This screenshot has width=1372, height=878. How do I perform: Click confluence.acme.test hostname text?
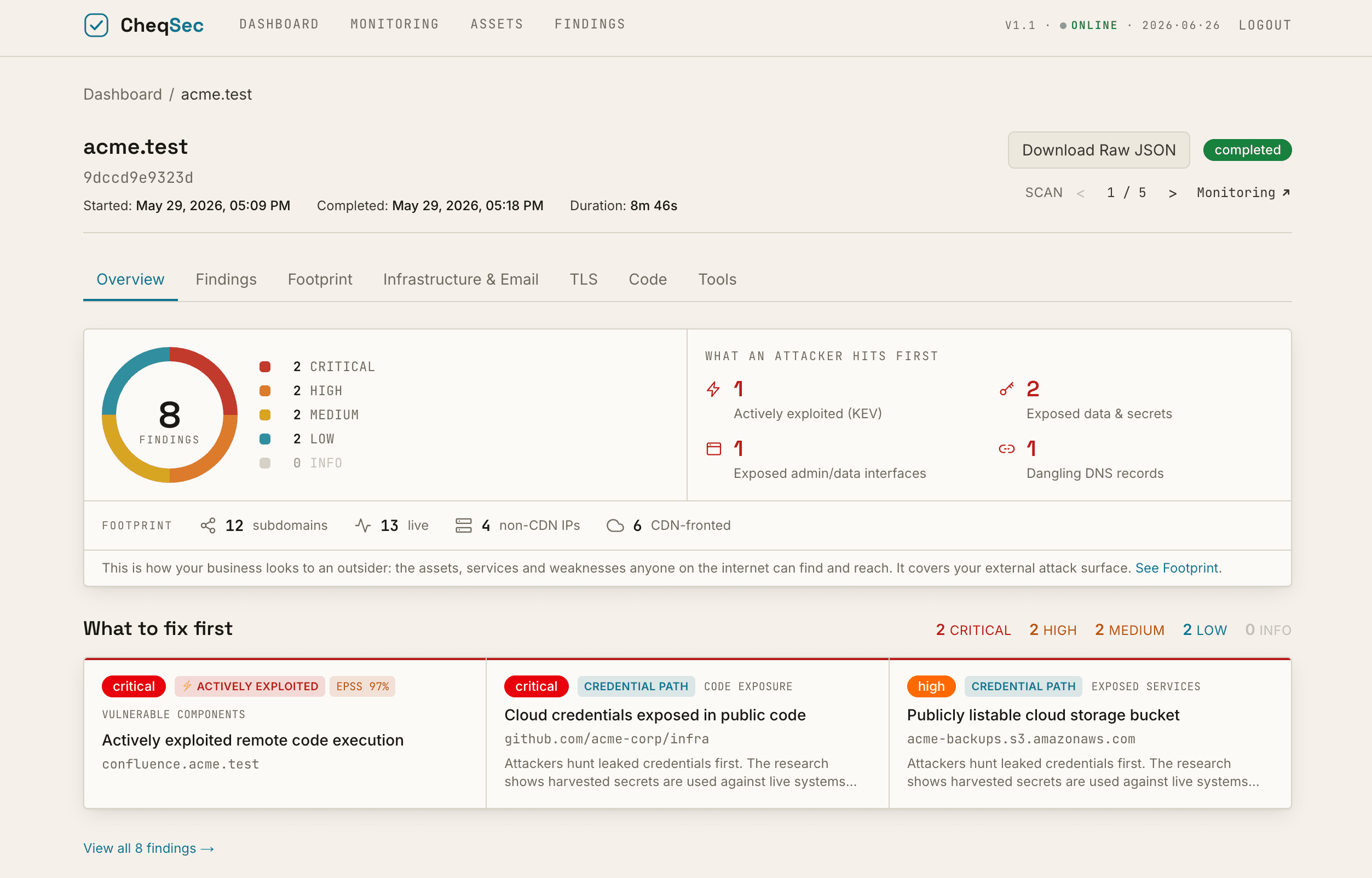click(181, 764)
